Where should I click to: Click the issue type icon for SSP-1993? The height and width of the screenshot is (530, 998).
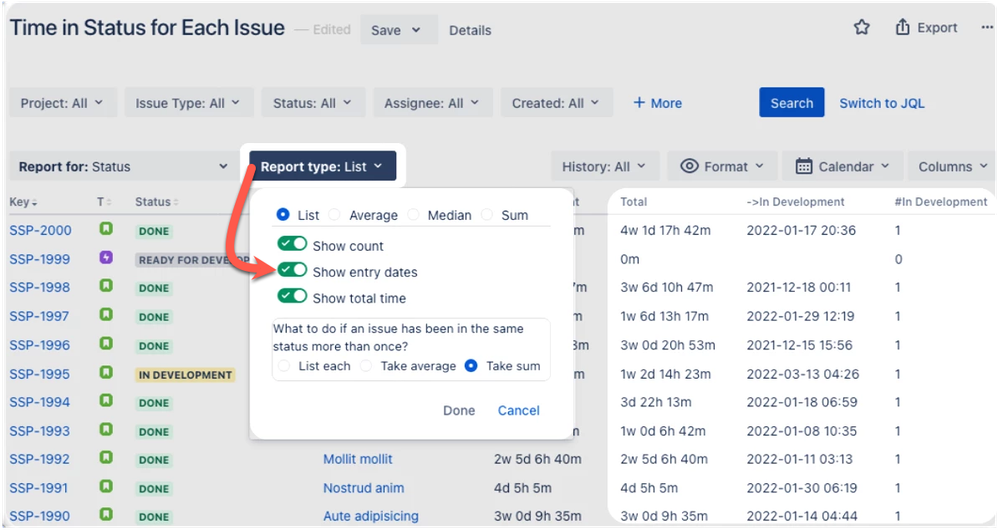point(106,429)
